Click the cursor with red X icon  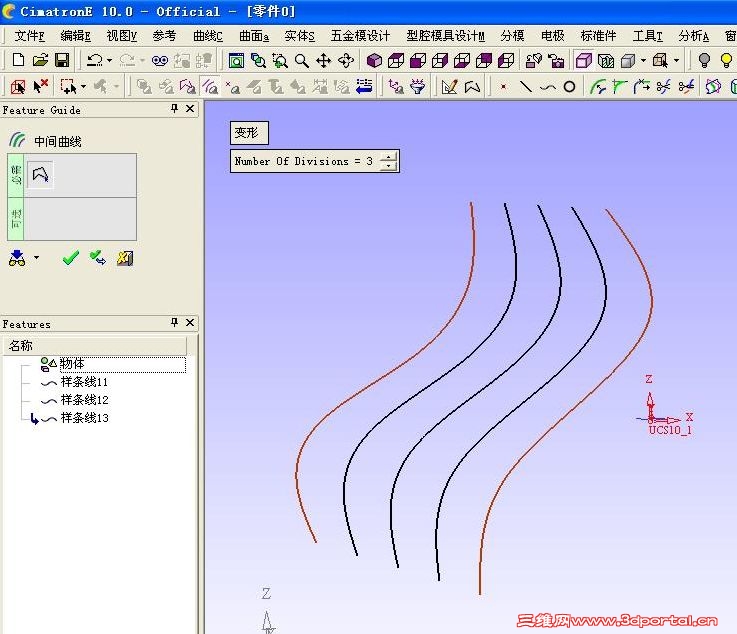(x=41, y=86)
